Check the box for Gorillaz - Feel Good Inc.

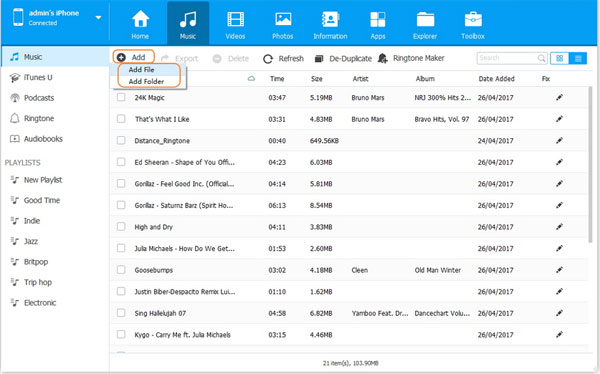pyautogui.click(x=121, y=183)
